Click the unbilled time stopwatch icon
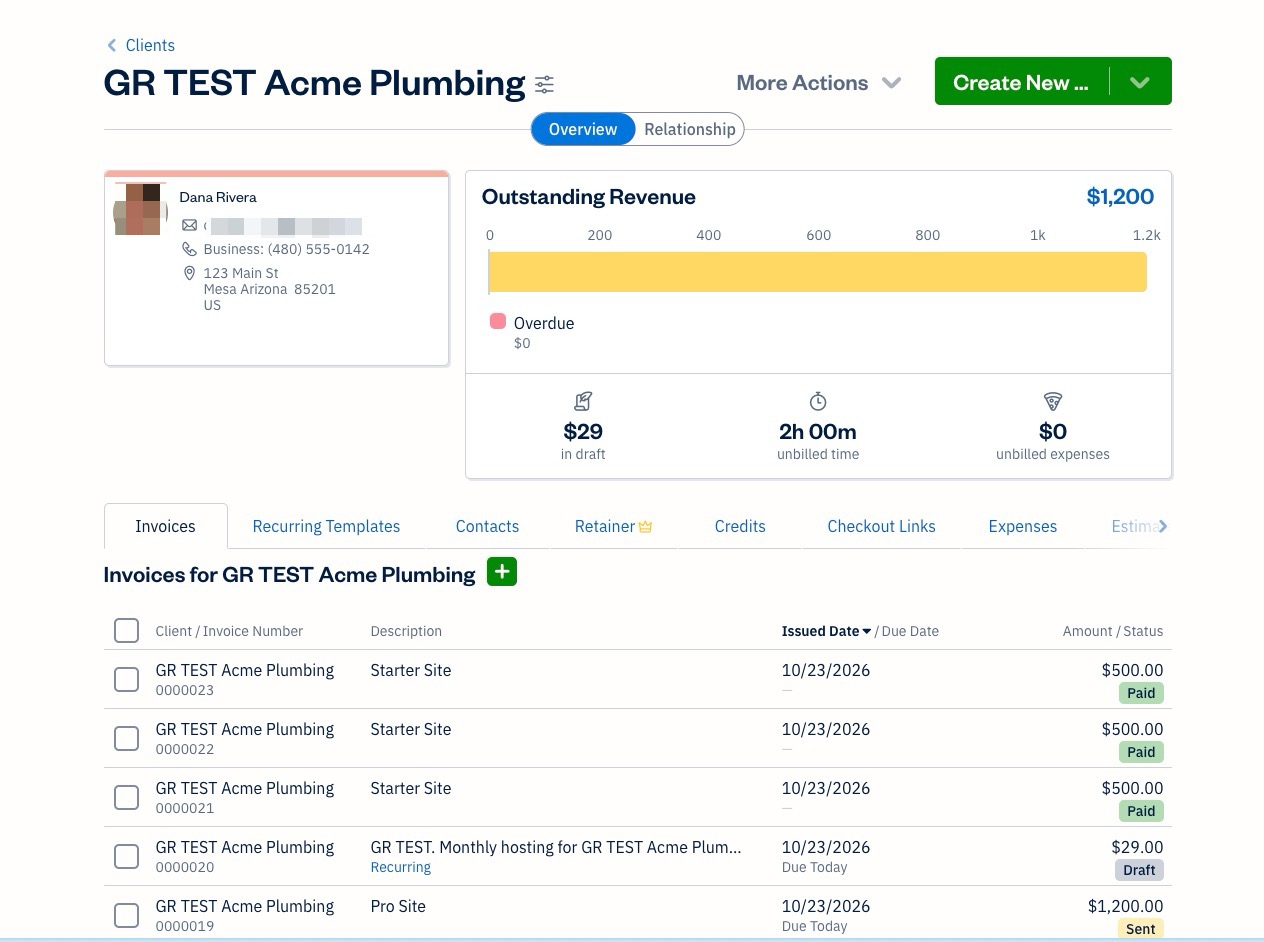Screen dimensions: 1264x942 [x=818, y=401]
